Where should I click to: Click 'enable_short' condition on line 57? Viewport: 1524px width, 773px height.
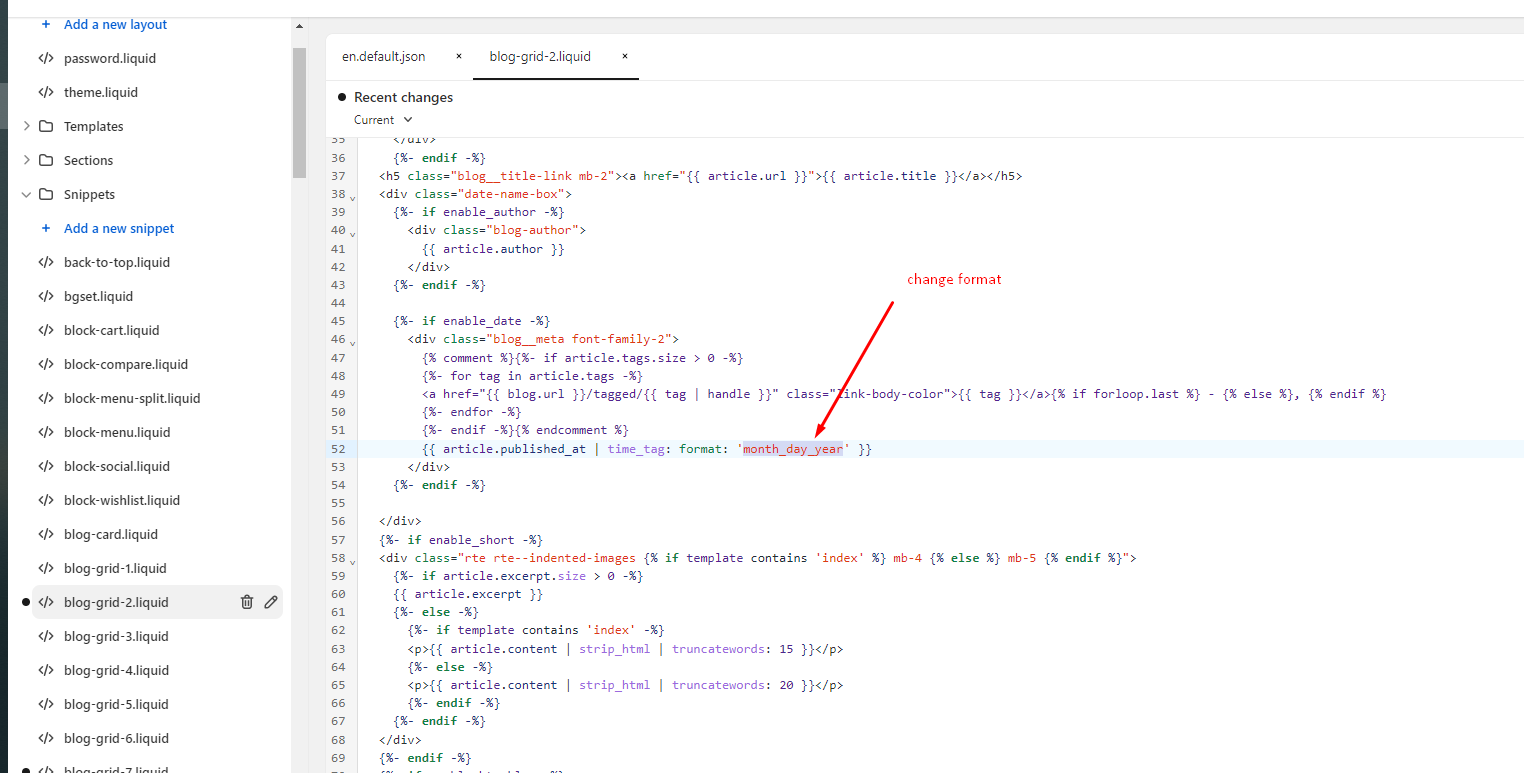click(471, 539)
